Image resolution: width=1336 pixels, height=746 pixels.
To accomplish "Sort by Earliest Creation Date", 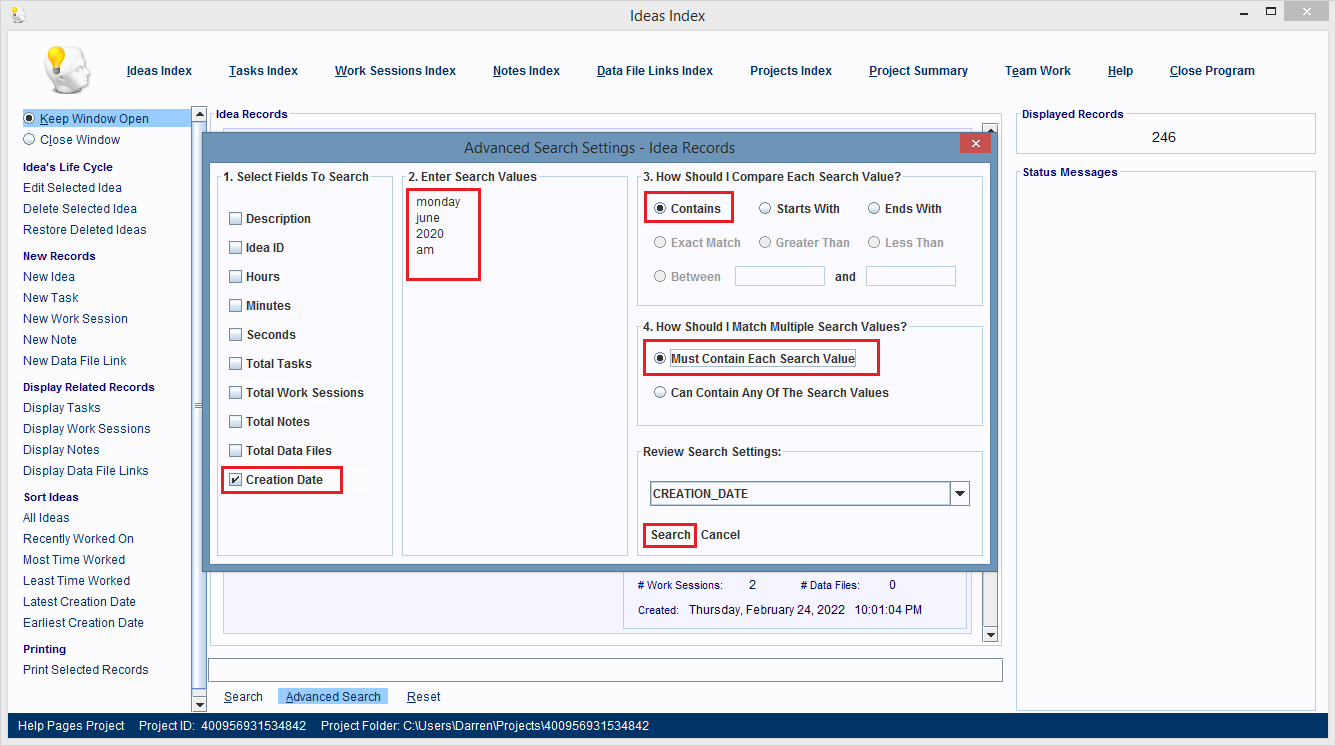I will tap(83, 623).
